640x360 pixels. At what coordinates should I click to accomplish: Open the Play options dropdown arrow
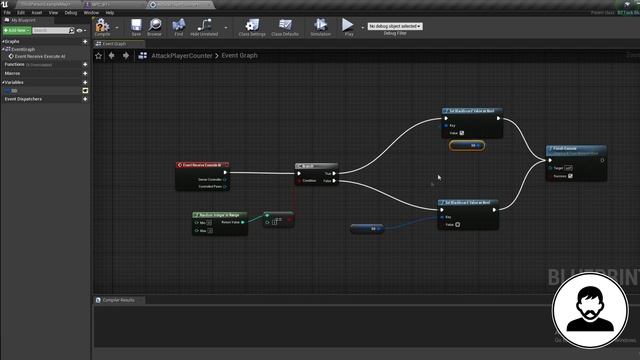click(362, 28)
